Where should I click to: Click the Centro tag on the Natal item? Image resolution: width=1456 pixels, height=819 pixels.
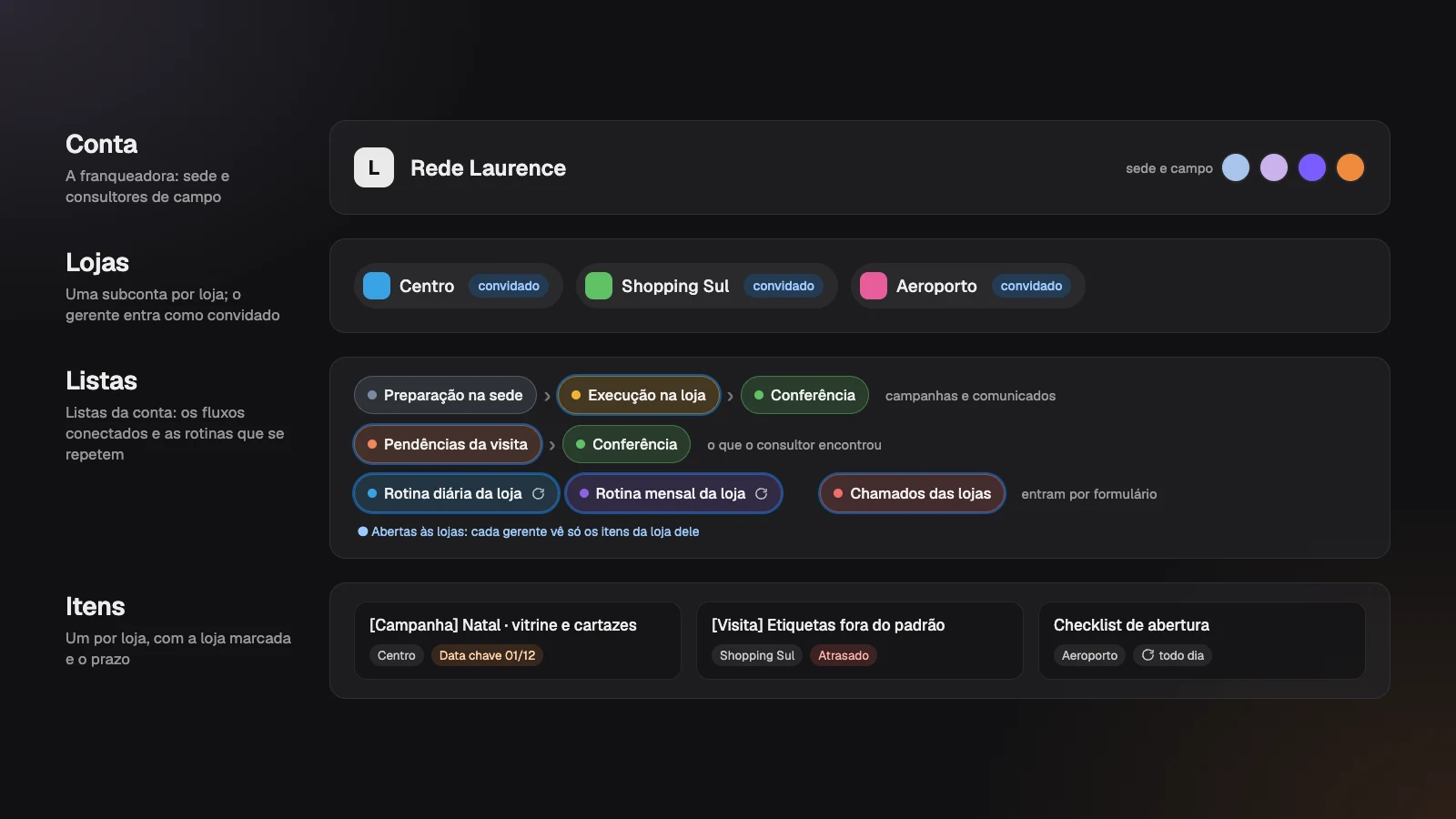tap(397, 655)
